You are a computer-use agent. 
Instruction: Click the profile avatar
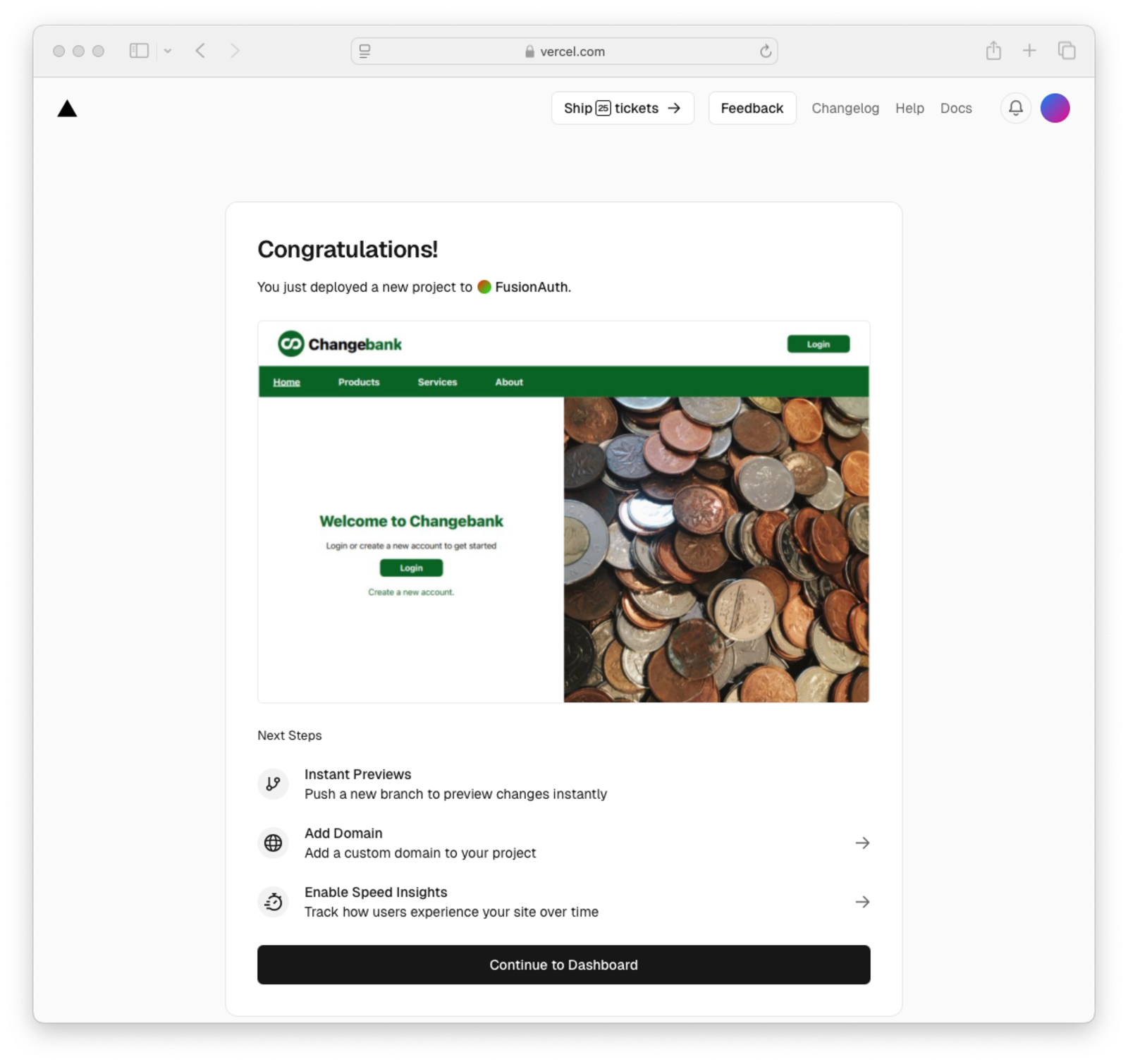coord(1055,108)
